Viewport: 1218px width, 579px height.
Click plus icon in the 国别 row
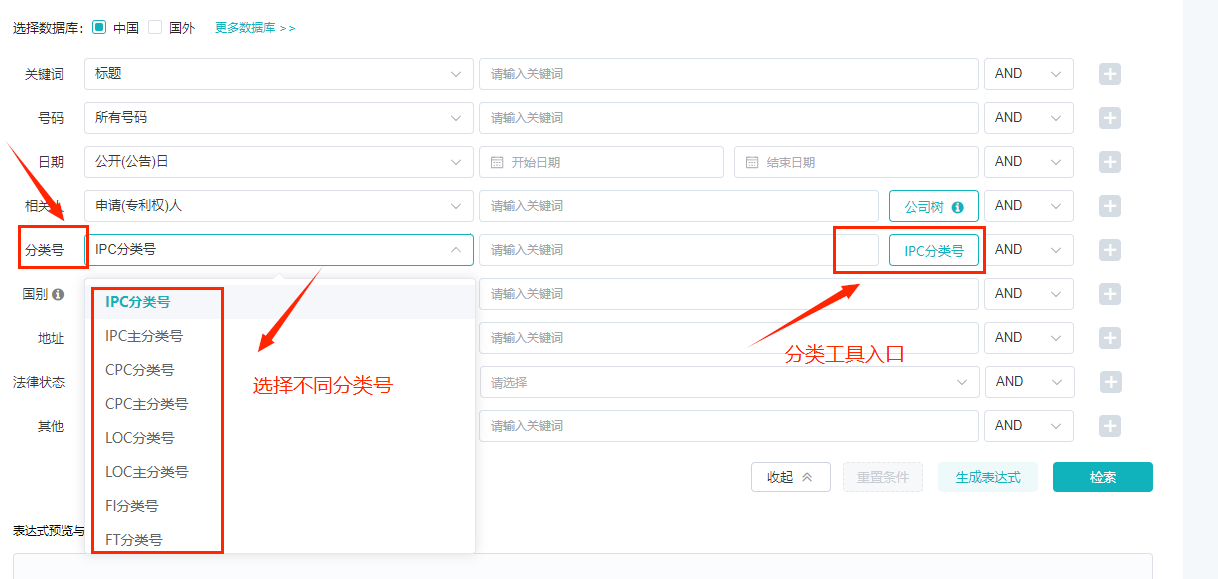pos(1110,294)
